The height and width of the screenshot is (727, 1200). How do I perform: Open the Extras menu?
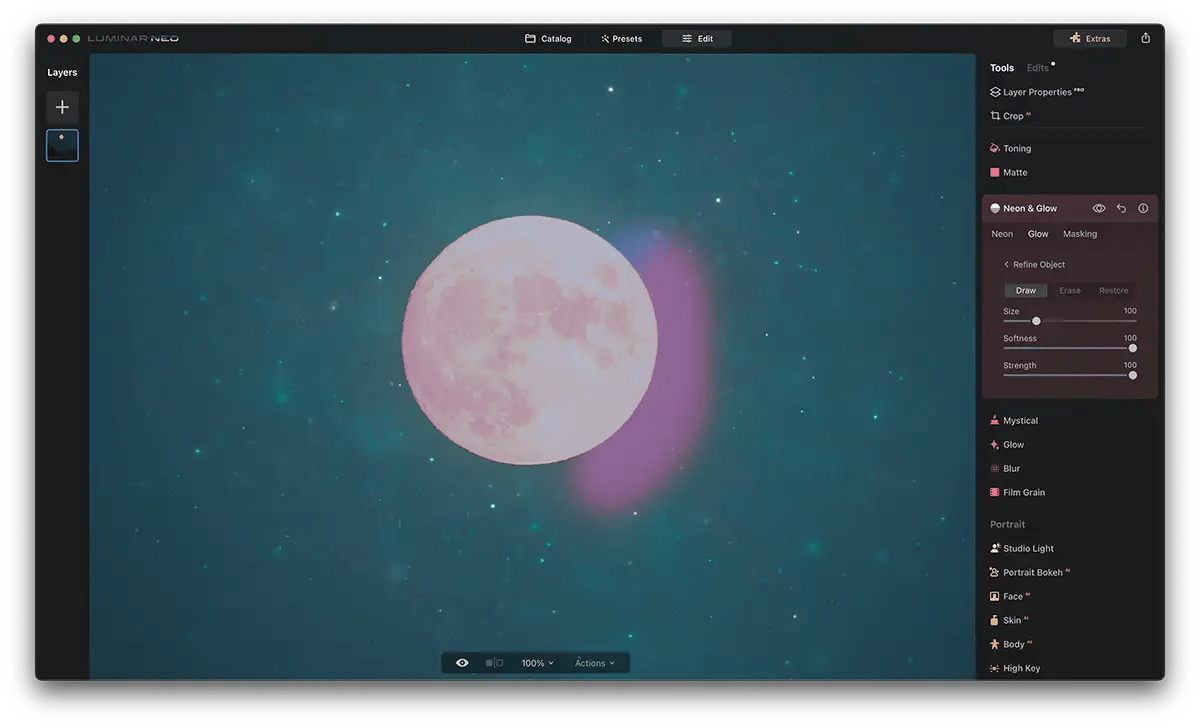1090,39
